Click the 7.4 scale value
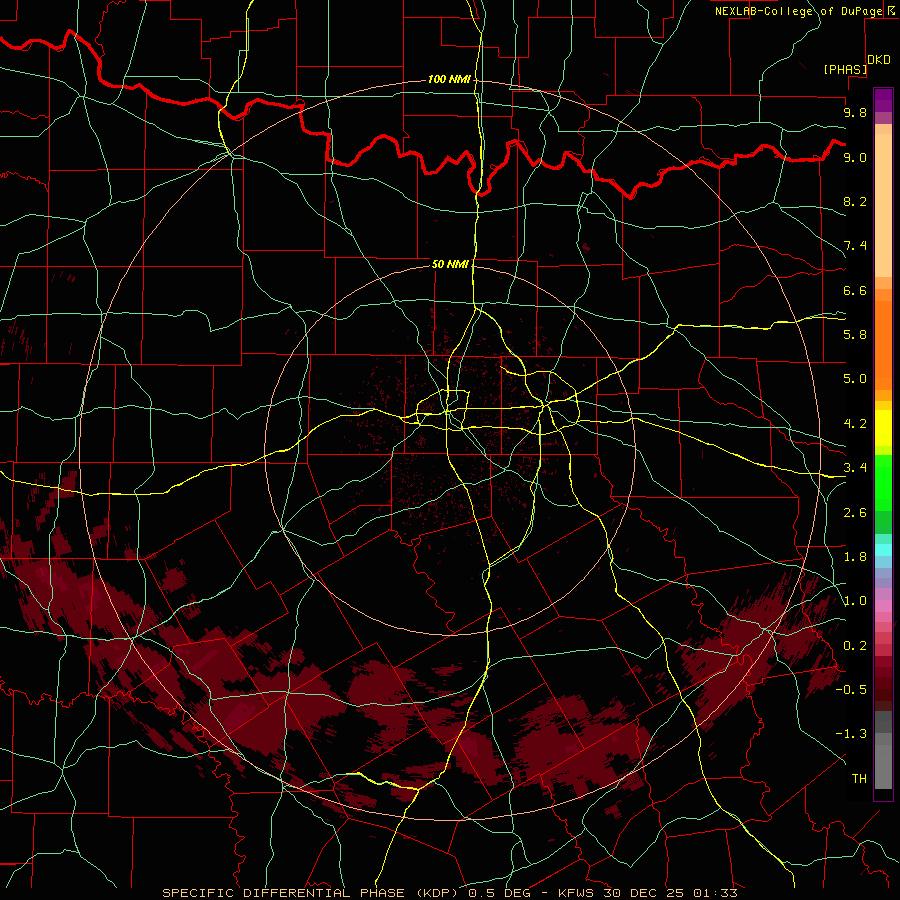 point(855,246)
